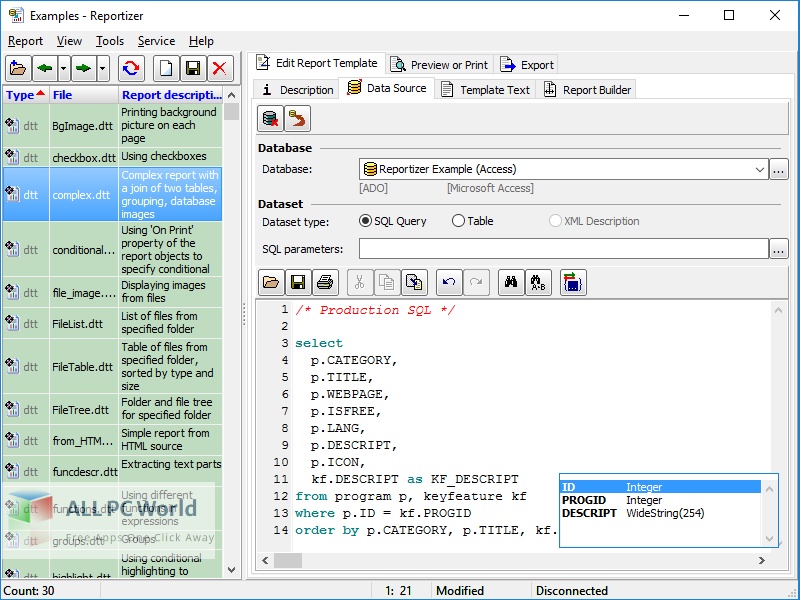Open the forward arrow history dropdown
Screen dimensions: 800x600
pos(104,68)
